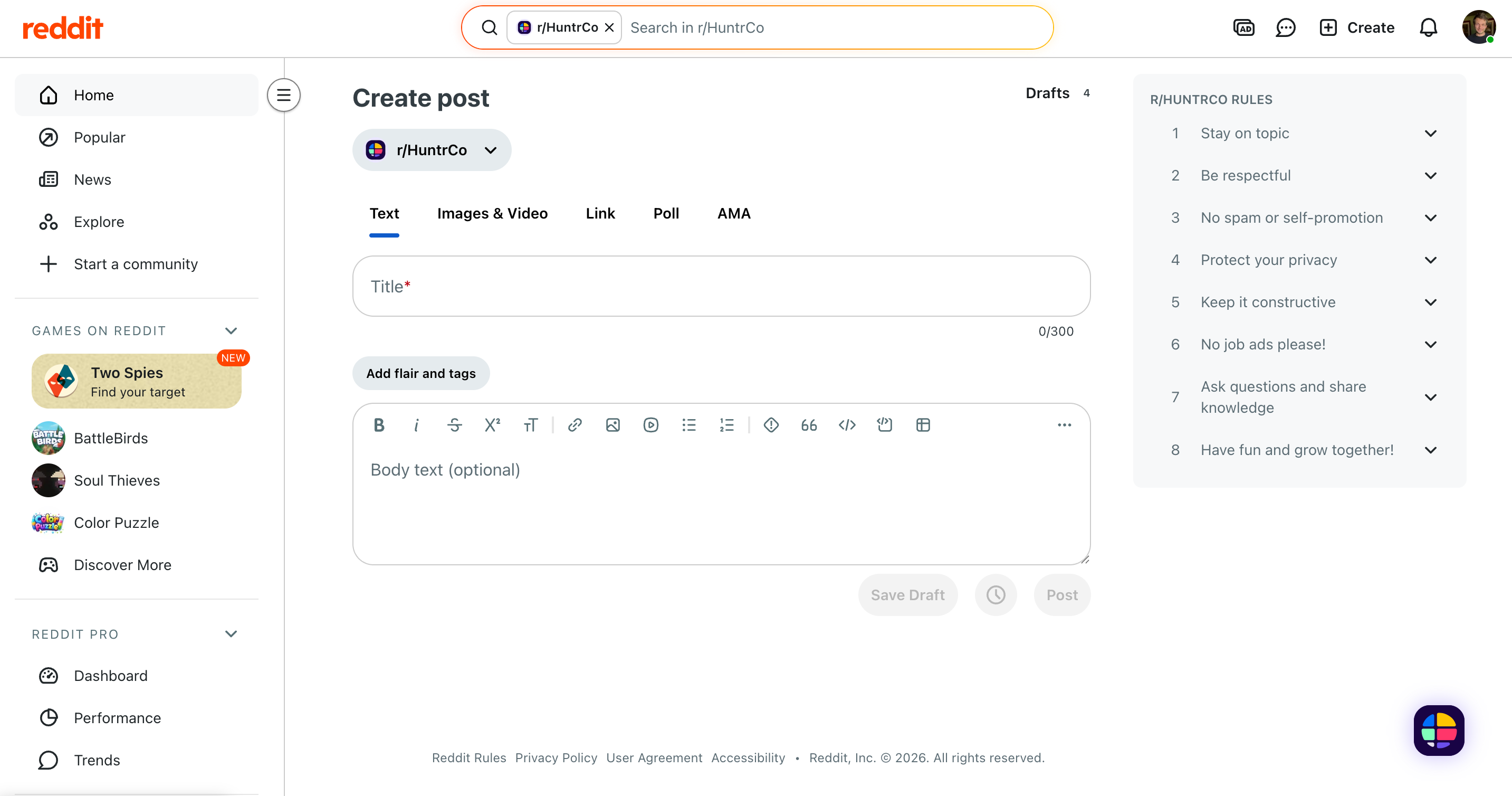This screenshot has width=1512, height=796.
Task: Open the chat messages icon
Action: coord(1286,27)
